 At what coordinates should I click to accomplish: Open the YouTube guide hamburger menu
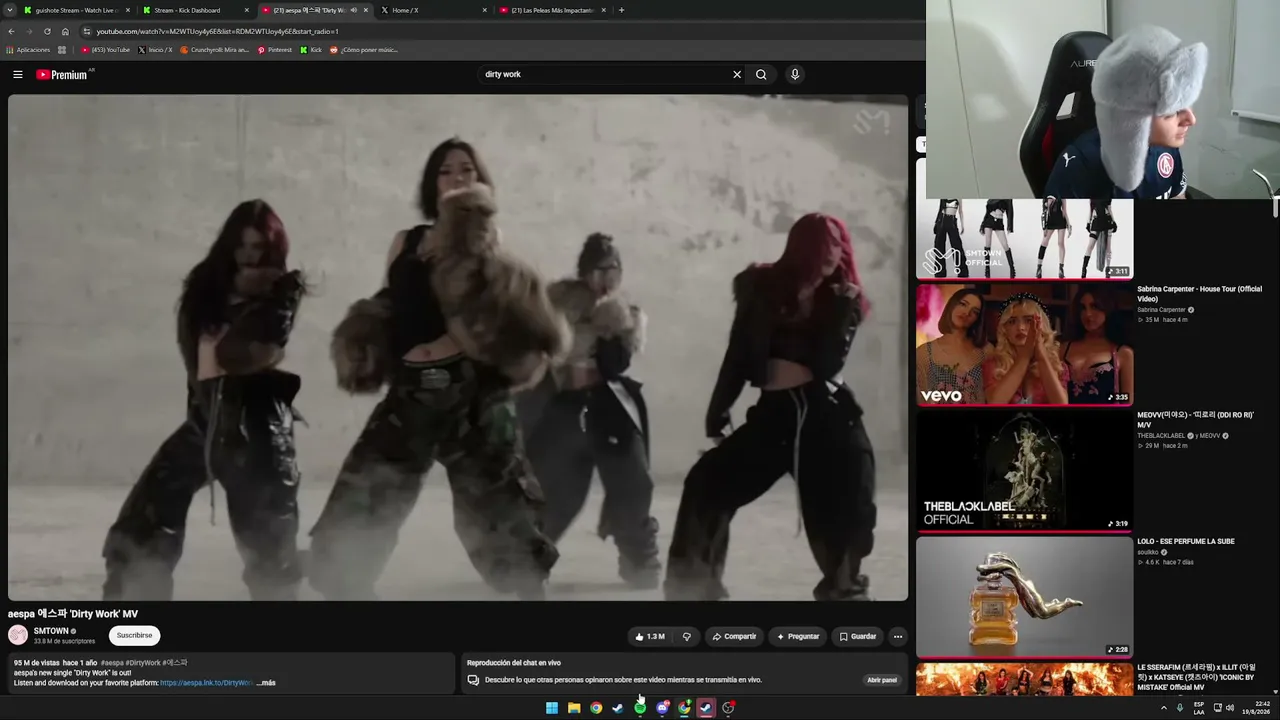18,74
